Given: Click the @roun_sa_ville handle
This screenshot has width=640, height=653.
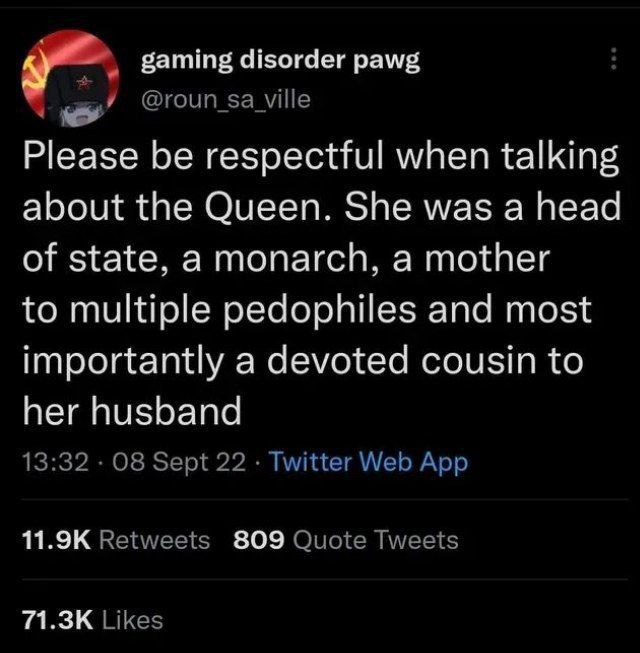Looking at the screenshot, I should tap(226, 100).
